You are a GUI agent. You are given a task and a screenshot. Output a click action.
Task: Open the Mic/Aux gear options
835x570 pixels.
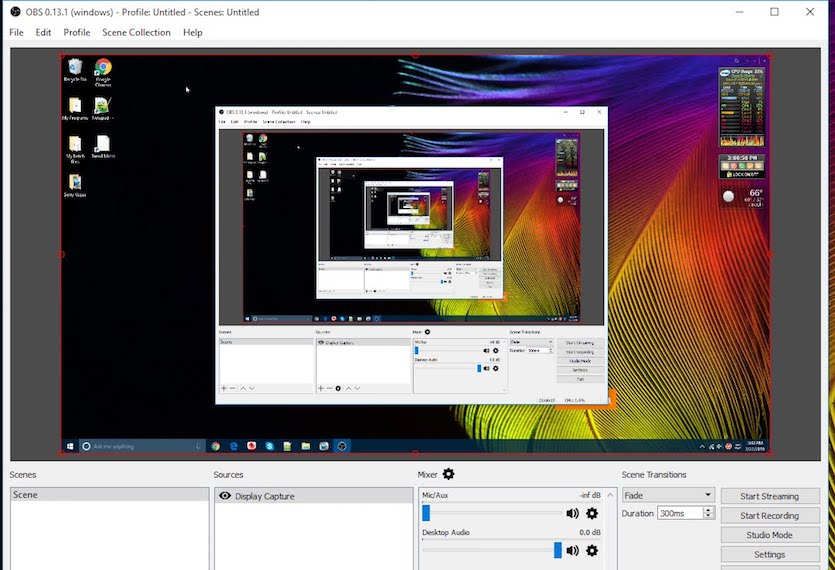592,513
